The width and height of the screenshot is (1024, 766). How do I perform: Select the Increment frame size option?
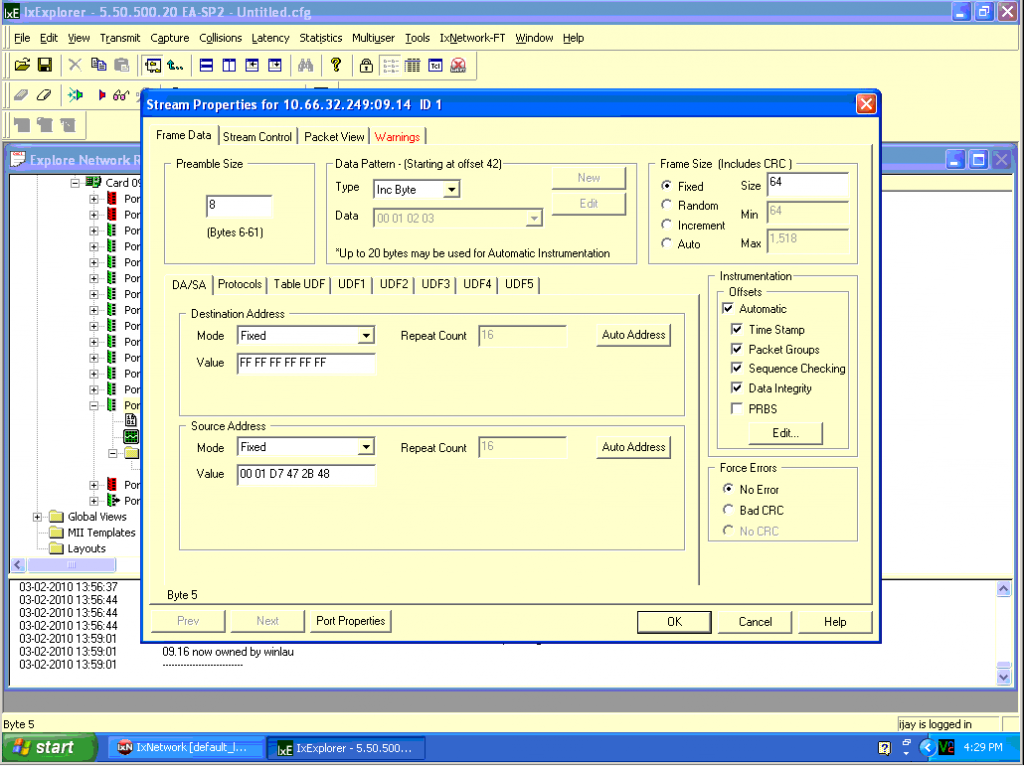(666, 225)
